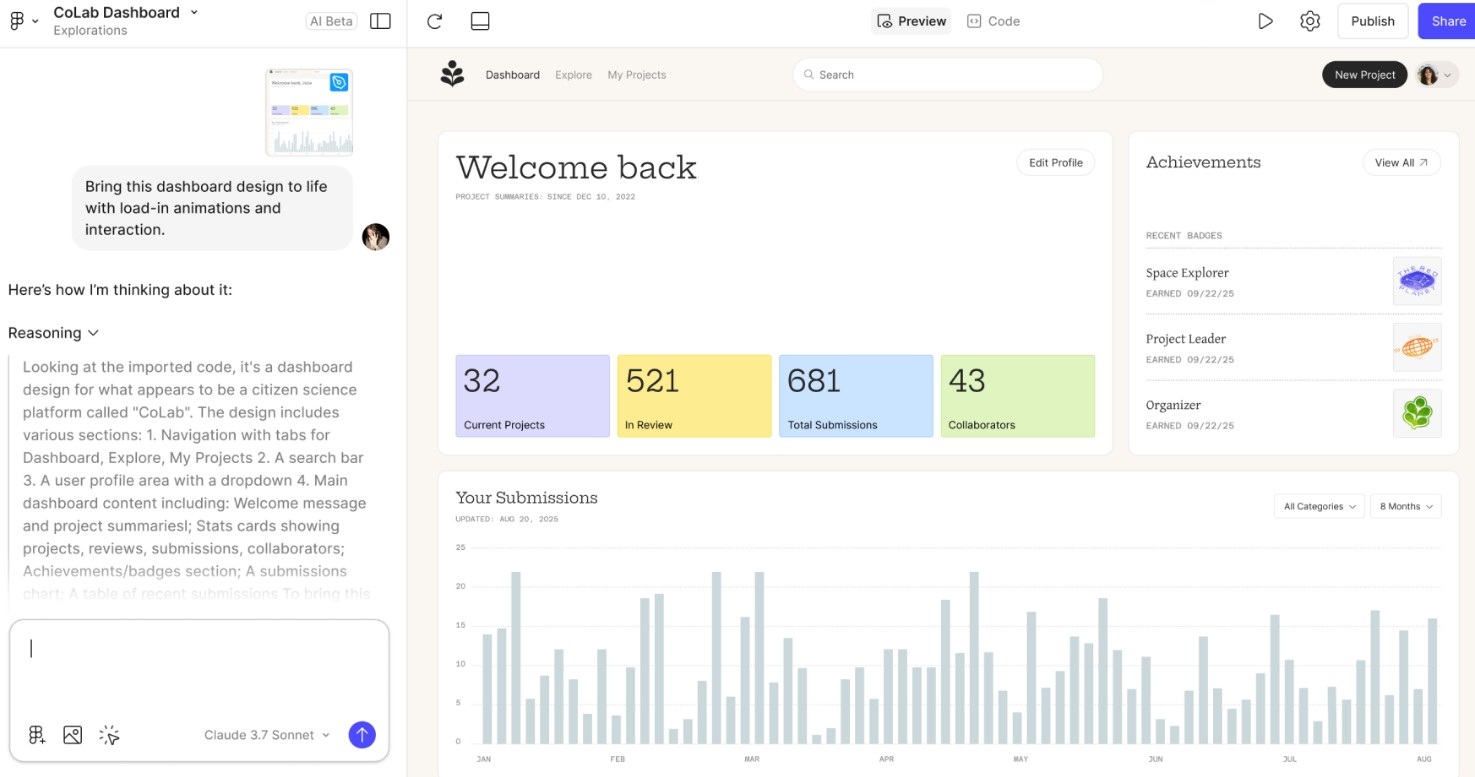
Task: Open the All Categories dropdown
Action: point(1319,506)
